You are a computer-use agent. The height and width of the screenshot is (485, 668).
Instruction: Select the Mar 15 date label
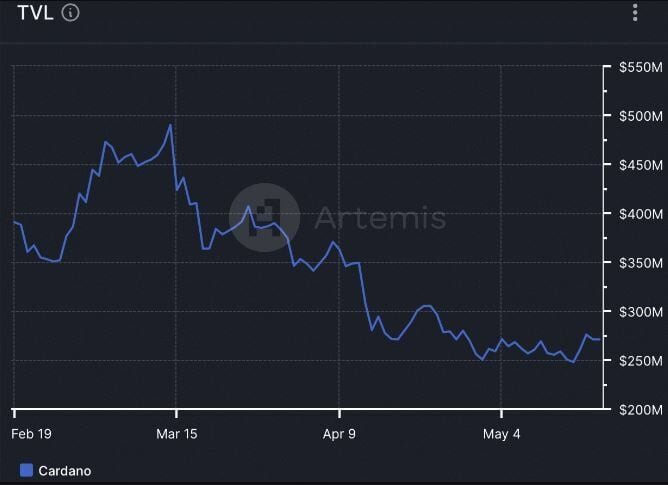tap(177, 433)
